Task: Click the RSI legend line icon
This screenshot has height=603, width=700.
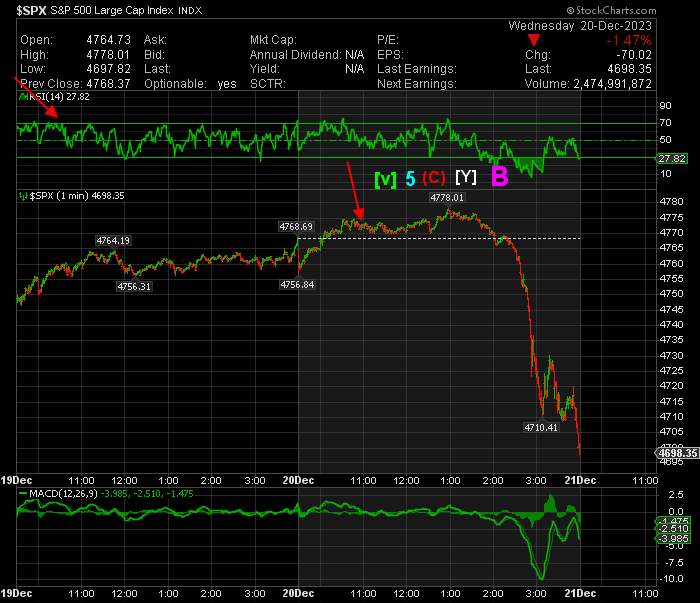Action: [x=22, y=96]
